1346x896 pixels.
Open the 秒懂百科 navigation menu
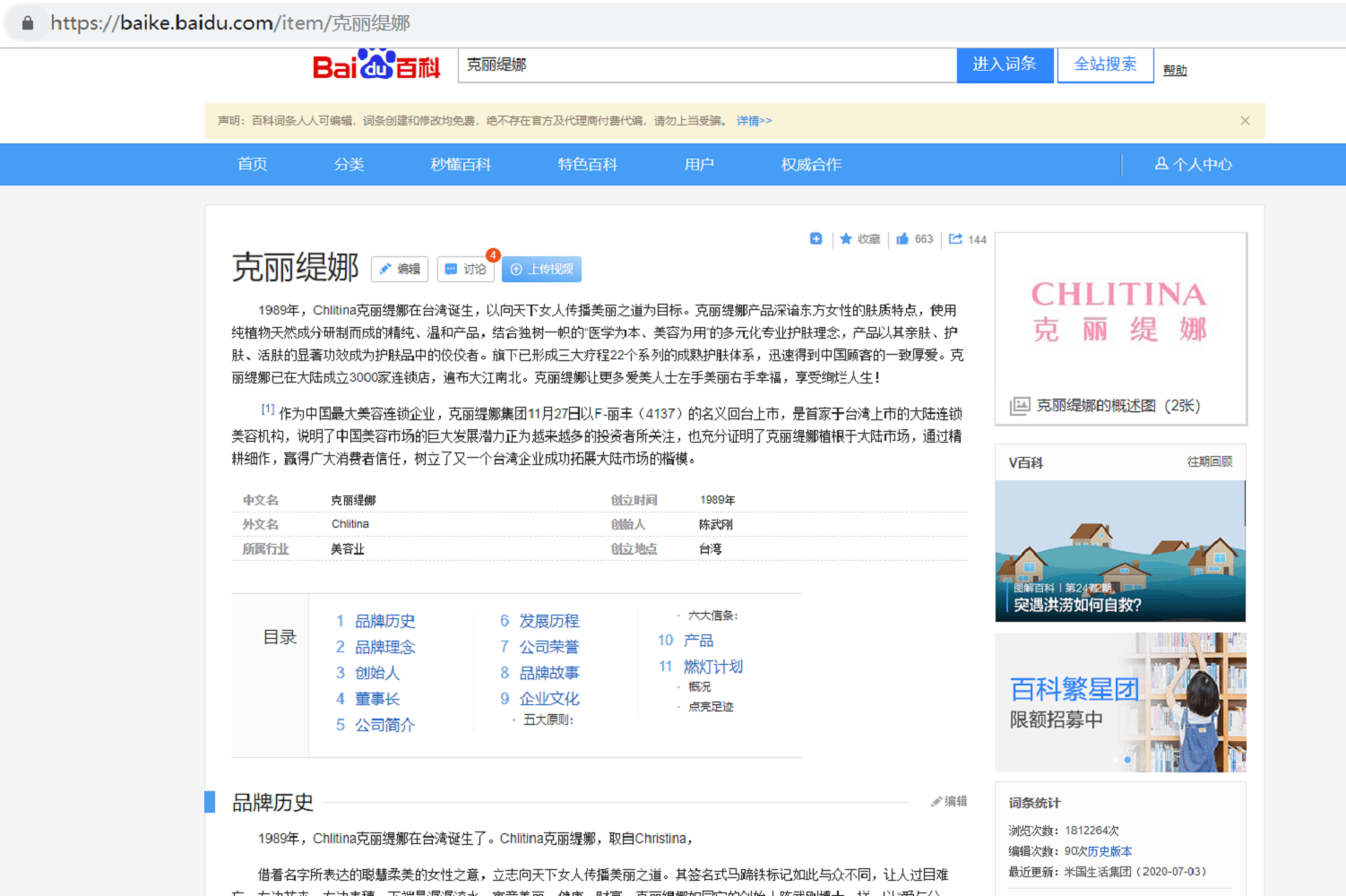click(x=461, y=164)
